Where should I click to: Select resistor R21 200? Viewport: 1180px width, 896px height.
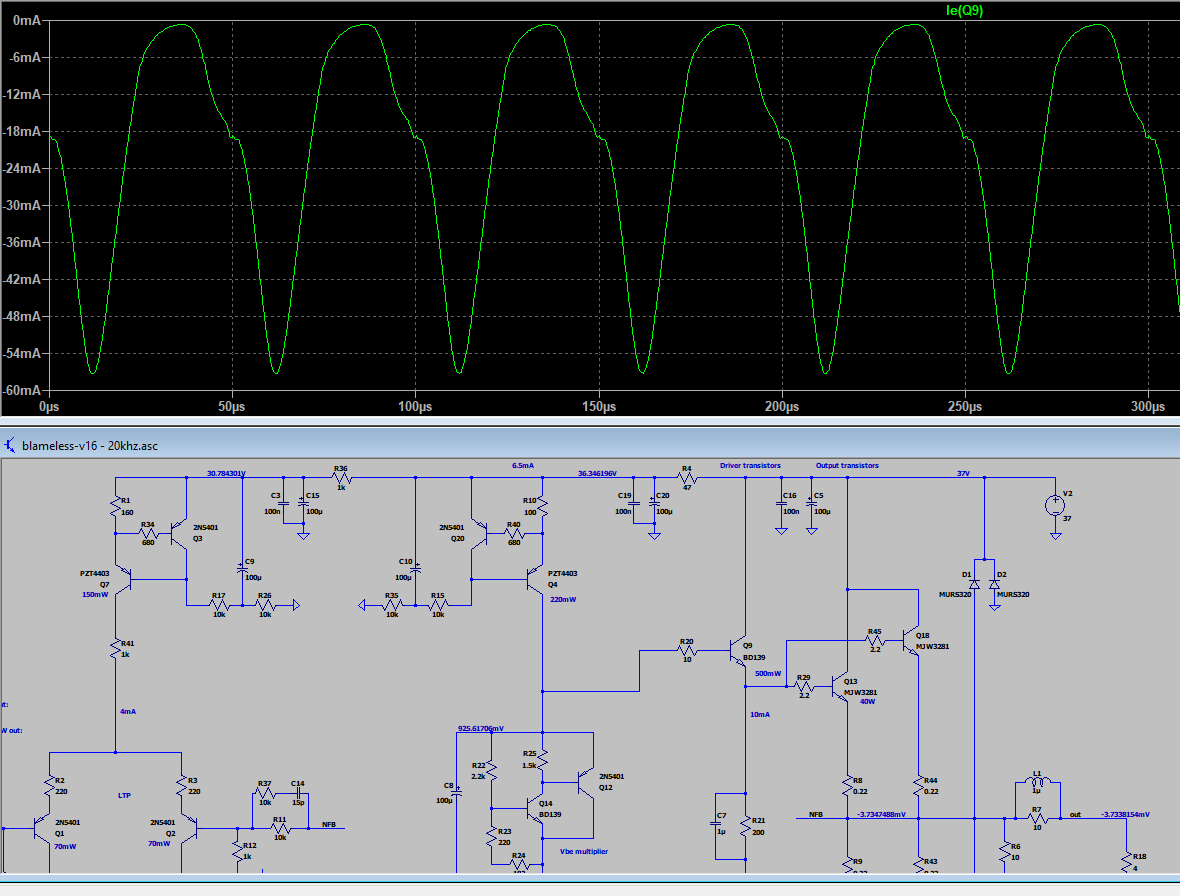(x=746, y=826)
